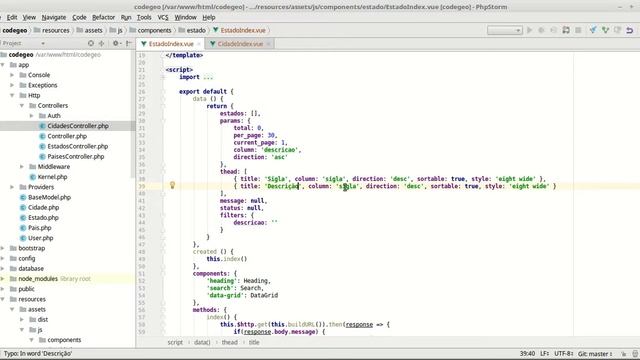Click the Debug toolbar icon
640x360 pixels.
click(x=541, y=30)
